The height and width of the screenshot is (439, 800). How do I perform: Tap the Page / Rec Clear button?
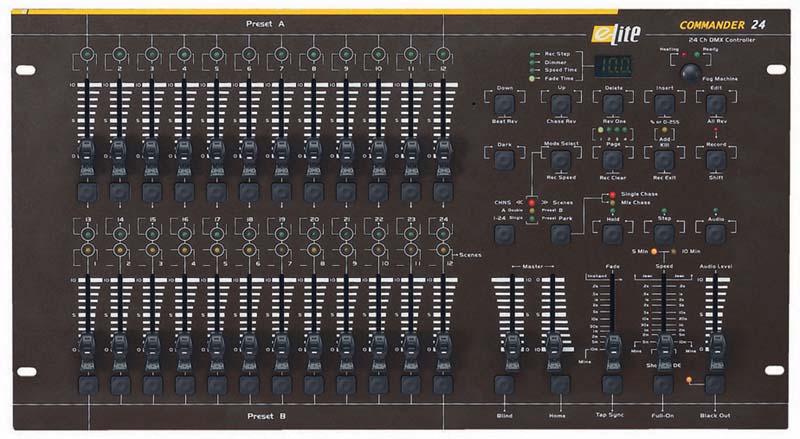click(x=613, y=161)
